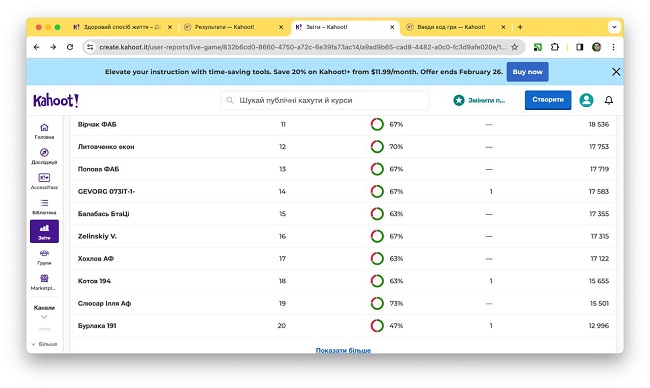Open the Бібліотека library sidebar icon
The width and height of the screenshot is (650, 388).
44,207
